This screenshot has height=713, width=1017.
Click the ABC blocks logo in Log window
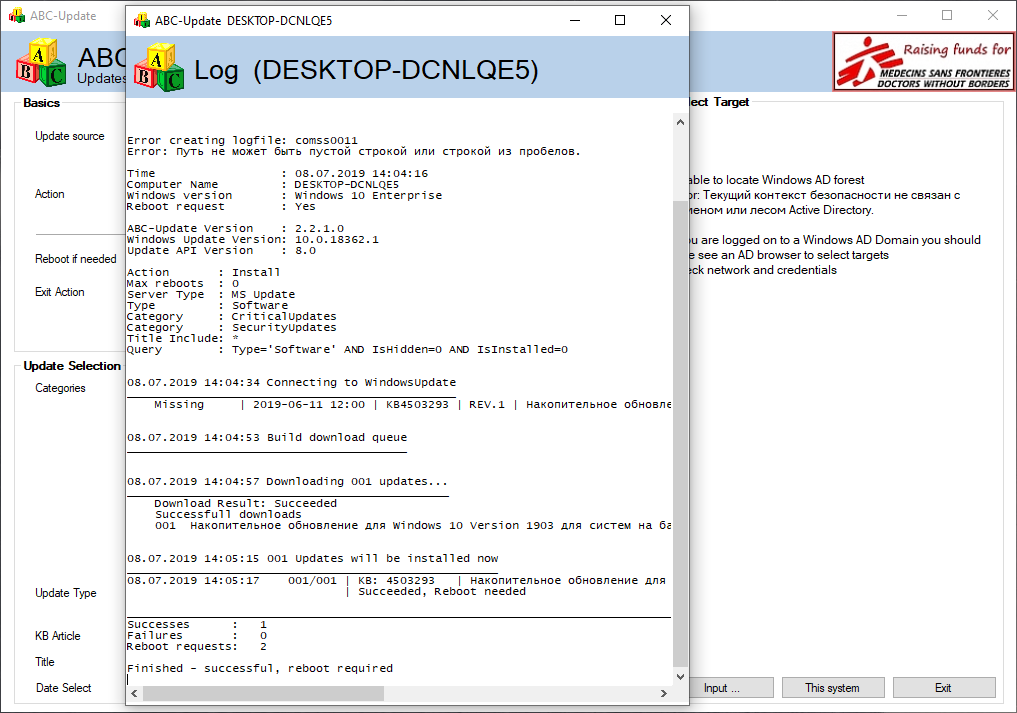point(159,67)
